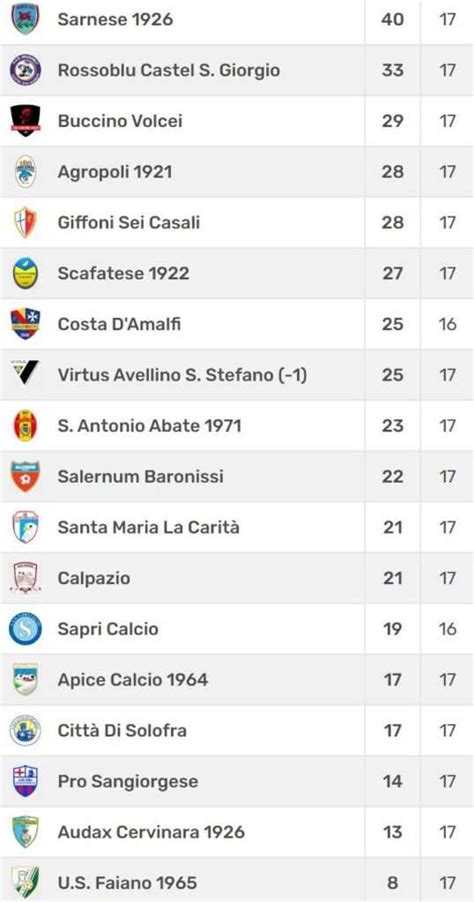Click Costa D'Amalfi's 16 matches played cell
This screenshot has height=902, width=474.
coord(448,324)
